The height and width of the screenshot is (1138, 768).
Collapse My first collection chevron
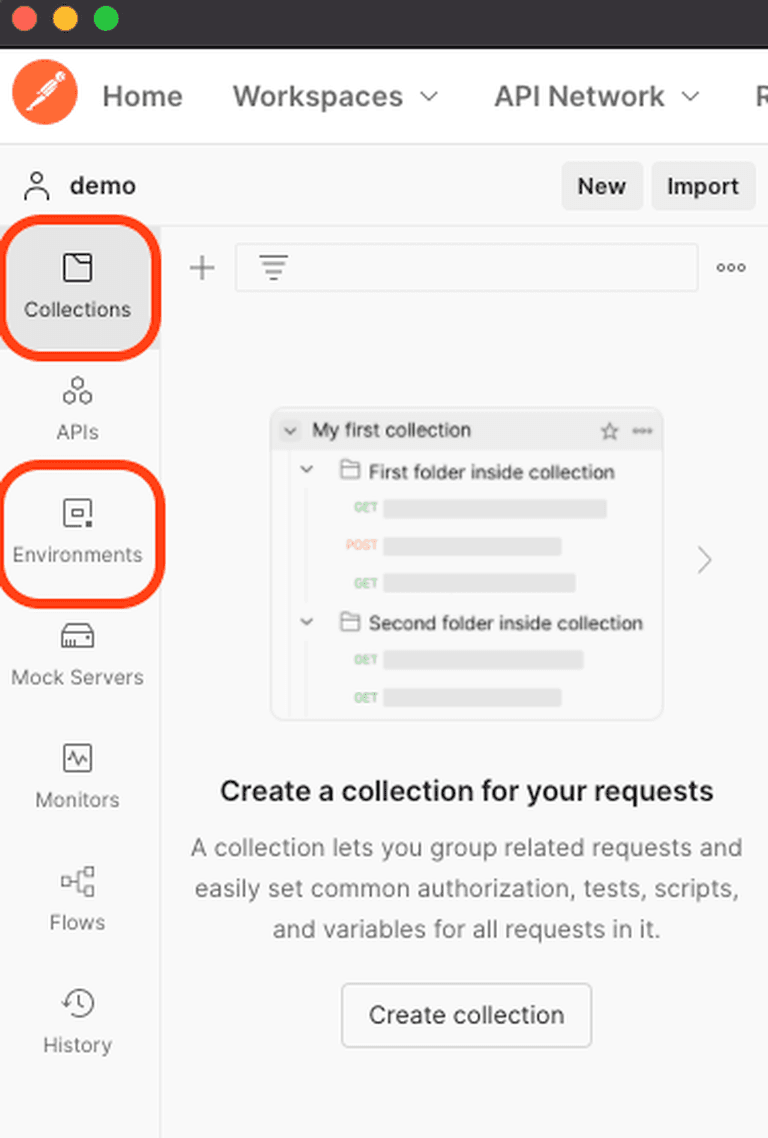(290, 430)
